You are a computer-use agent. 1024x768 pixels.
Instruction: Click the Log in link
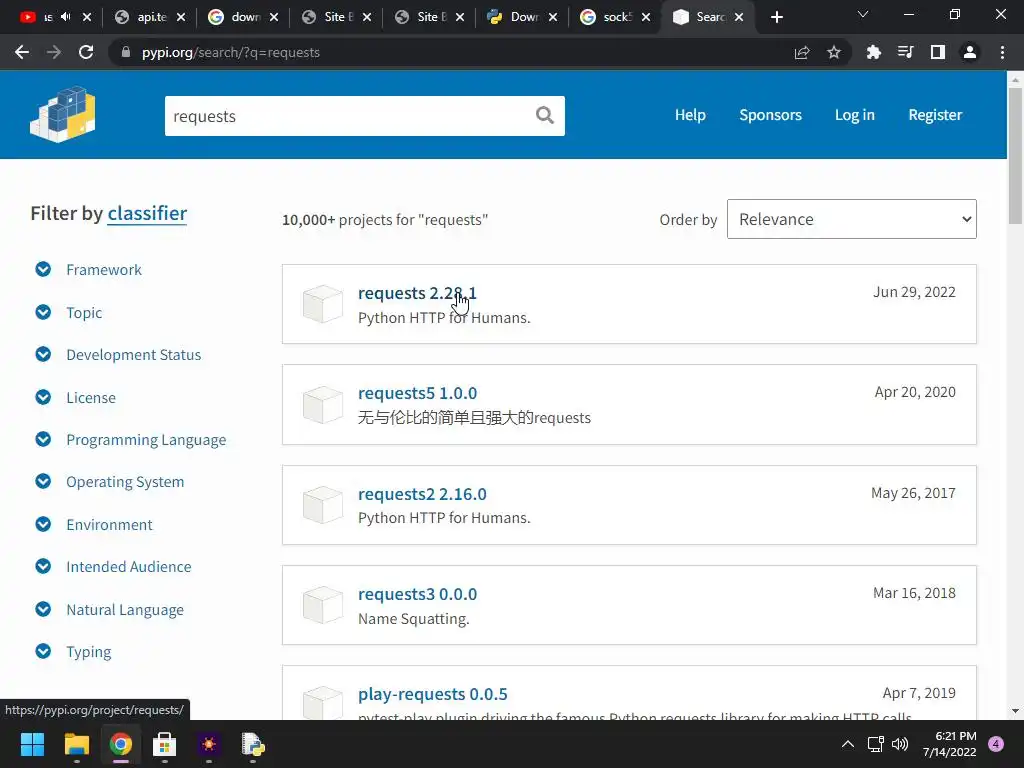tap(855, 115)
